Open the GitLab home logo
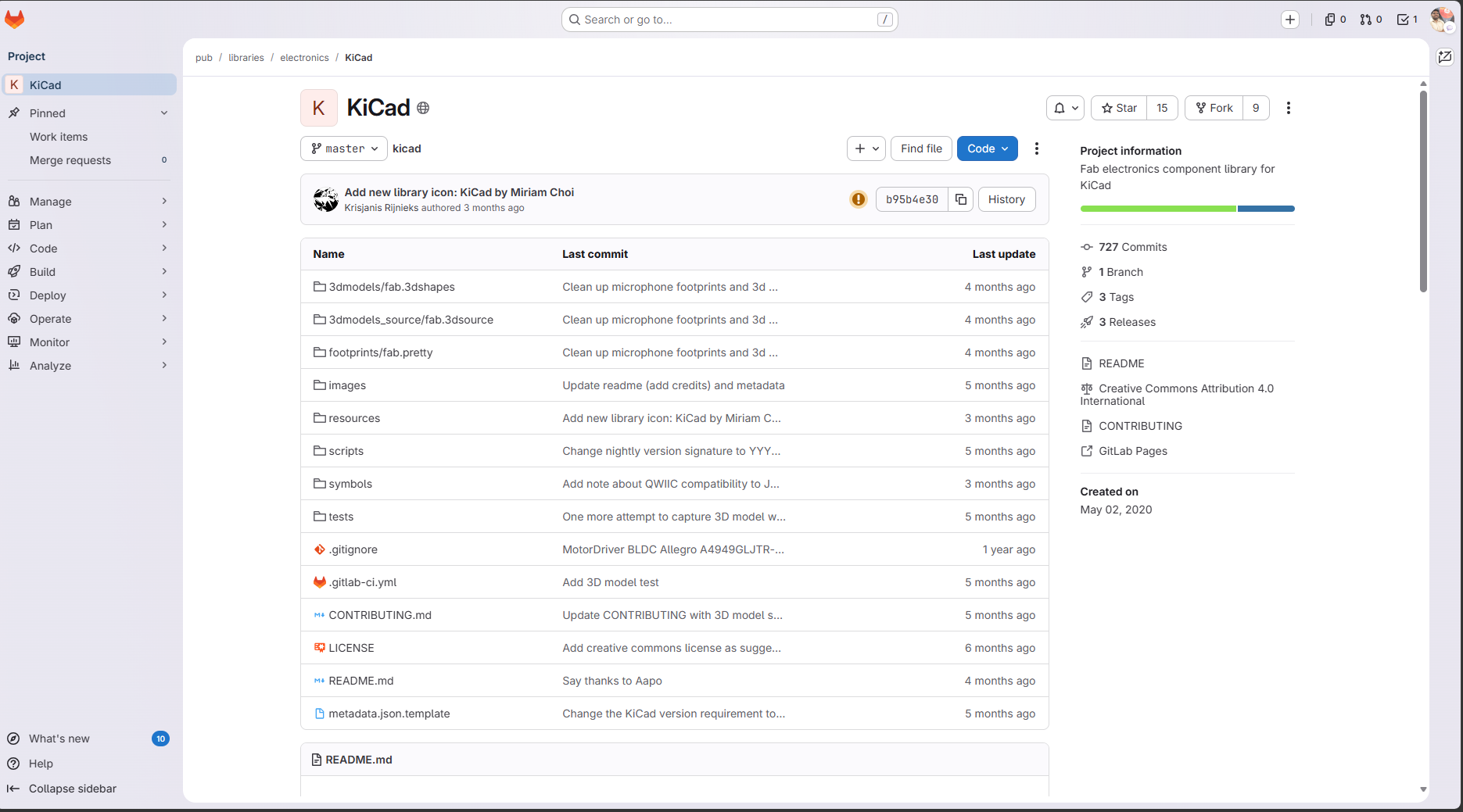 (15, 20)
